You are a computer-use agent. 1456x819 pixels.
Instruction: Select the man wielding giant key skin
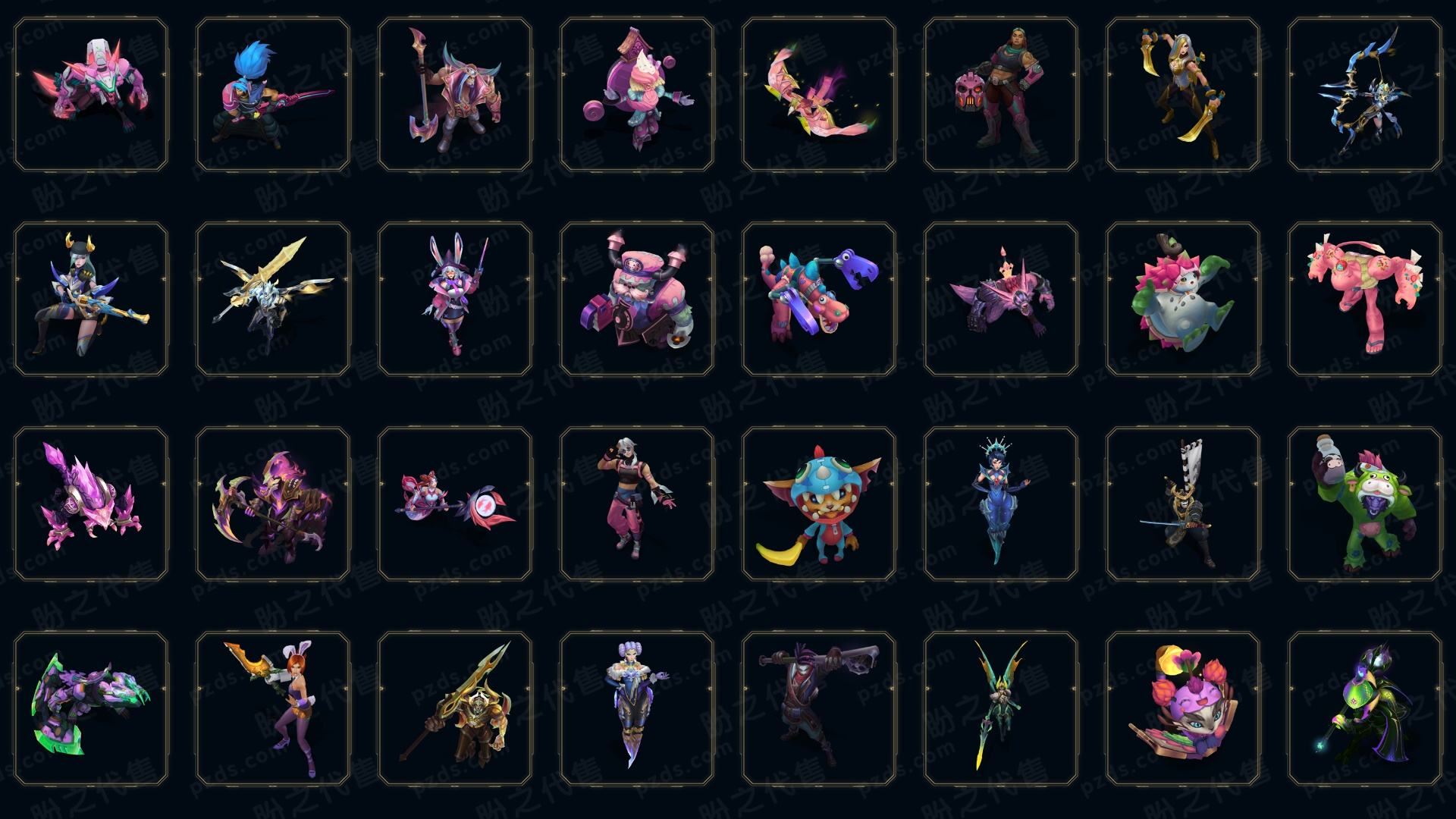pyautogui.click(x=819, y=708)
